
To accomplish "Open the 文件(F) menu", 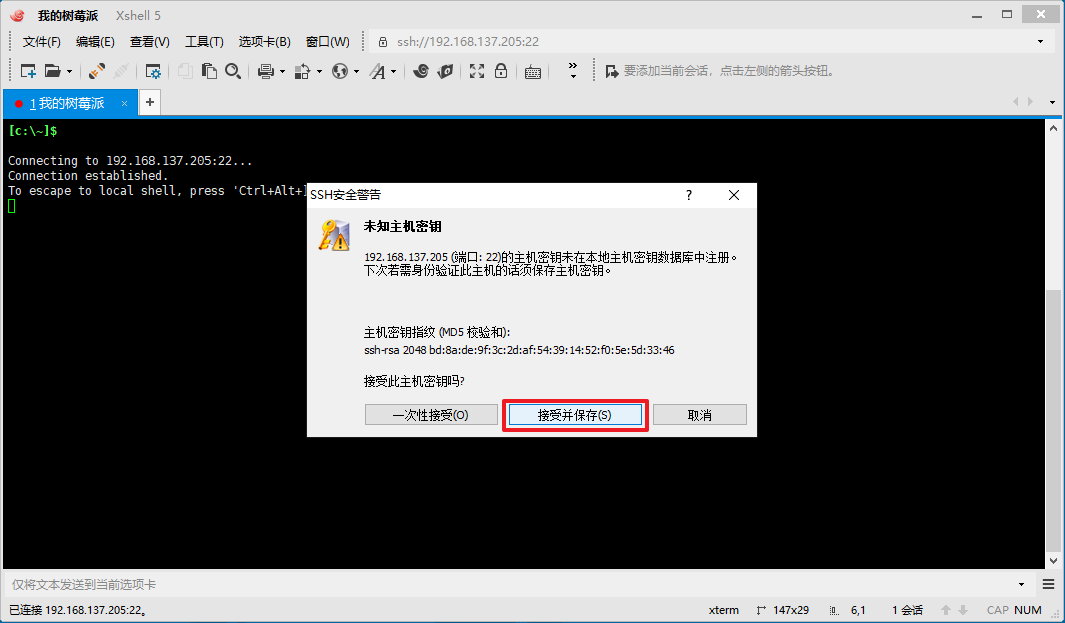I will pyautogui.click(x=41, y=42).
